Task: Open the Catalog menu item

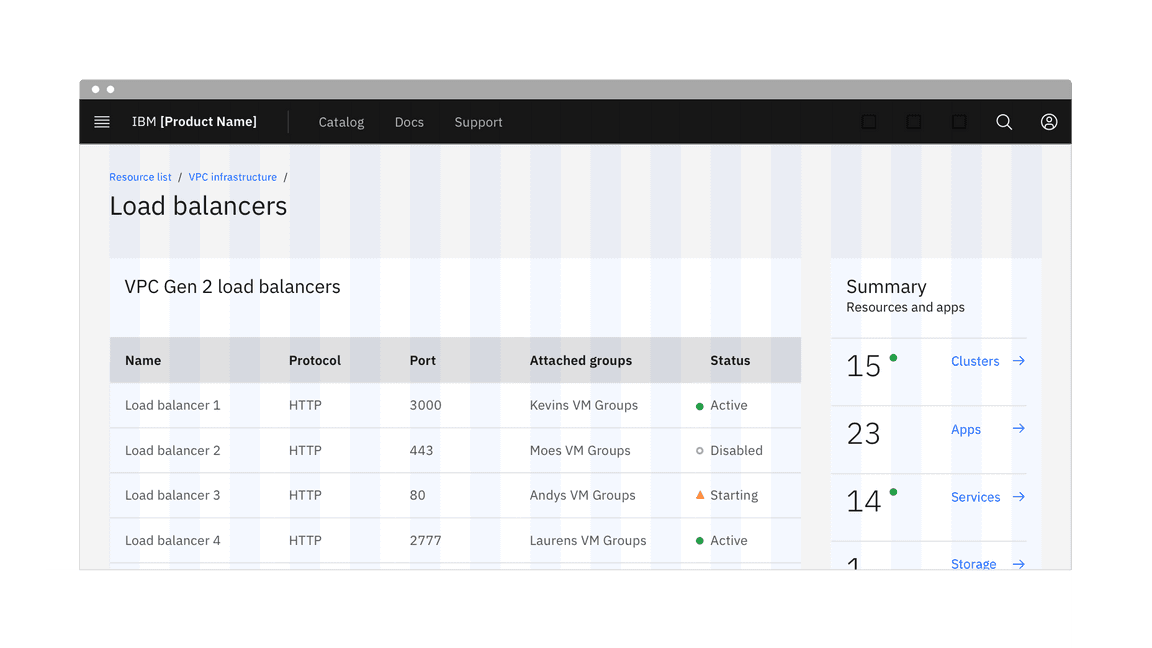Action: (x=341, y=122)
